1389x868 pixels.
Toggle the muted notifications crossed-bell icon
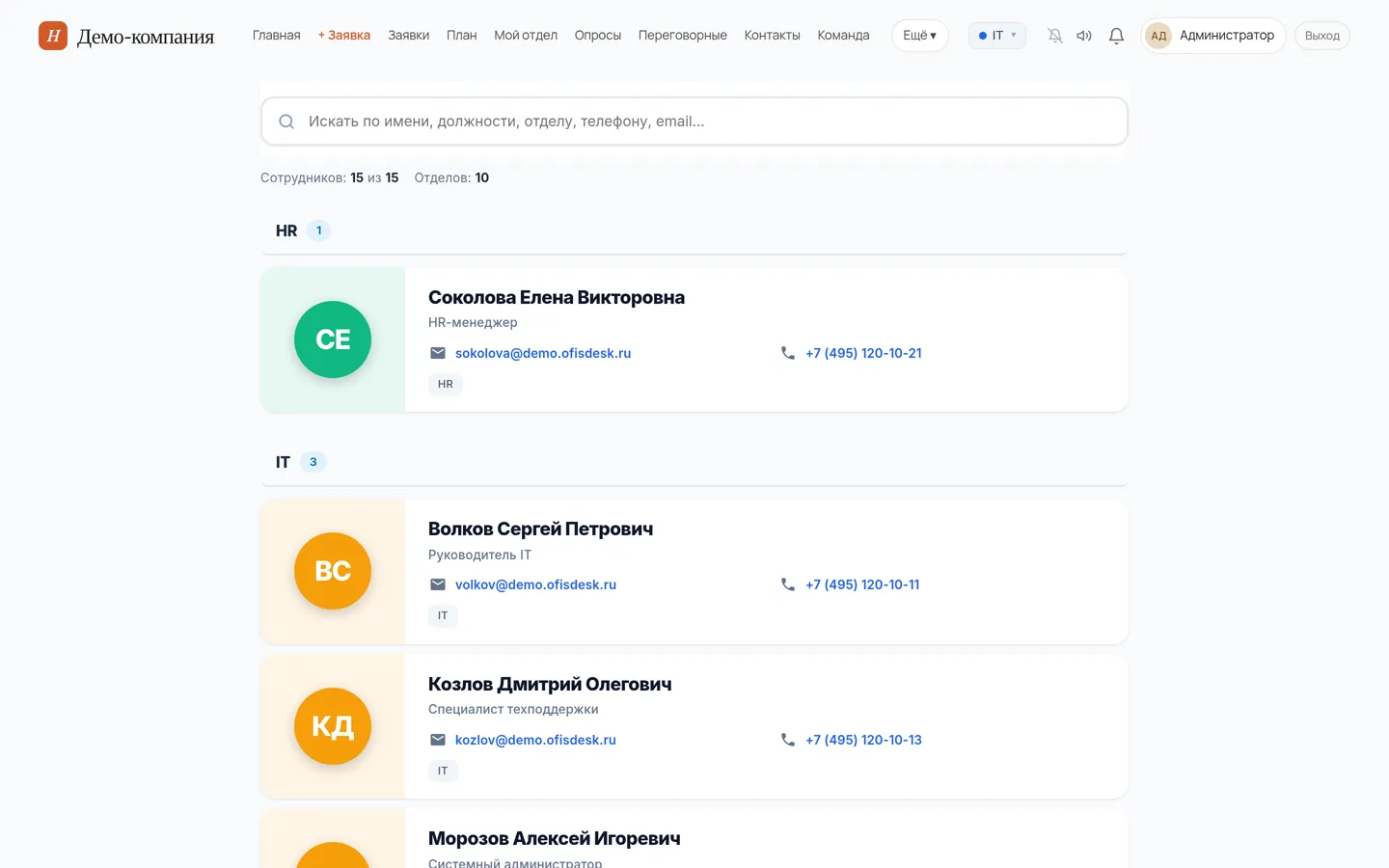[x=1055, y=36]
